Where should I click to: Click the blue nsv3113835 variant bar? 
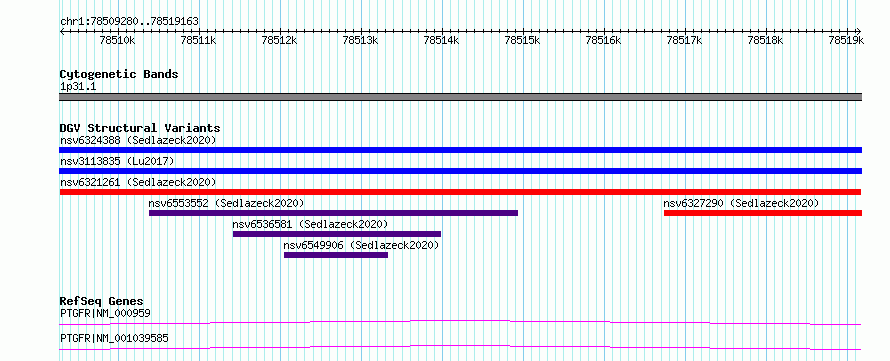460,171
